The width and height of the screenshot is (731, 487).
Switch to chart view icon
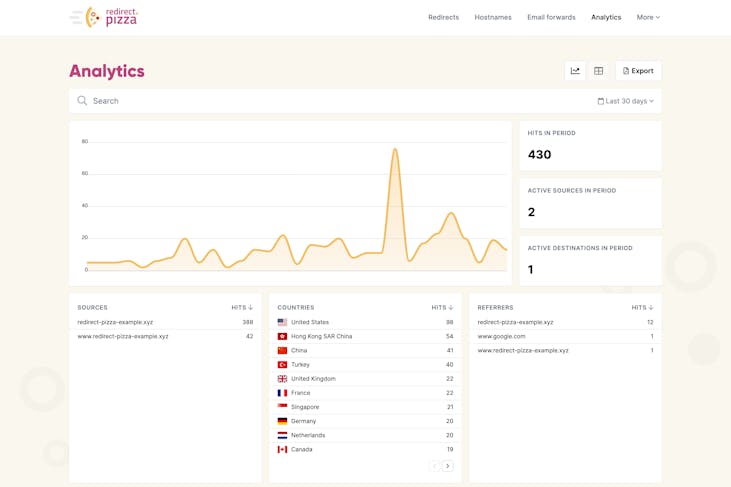point(575,71)
